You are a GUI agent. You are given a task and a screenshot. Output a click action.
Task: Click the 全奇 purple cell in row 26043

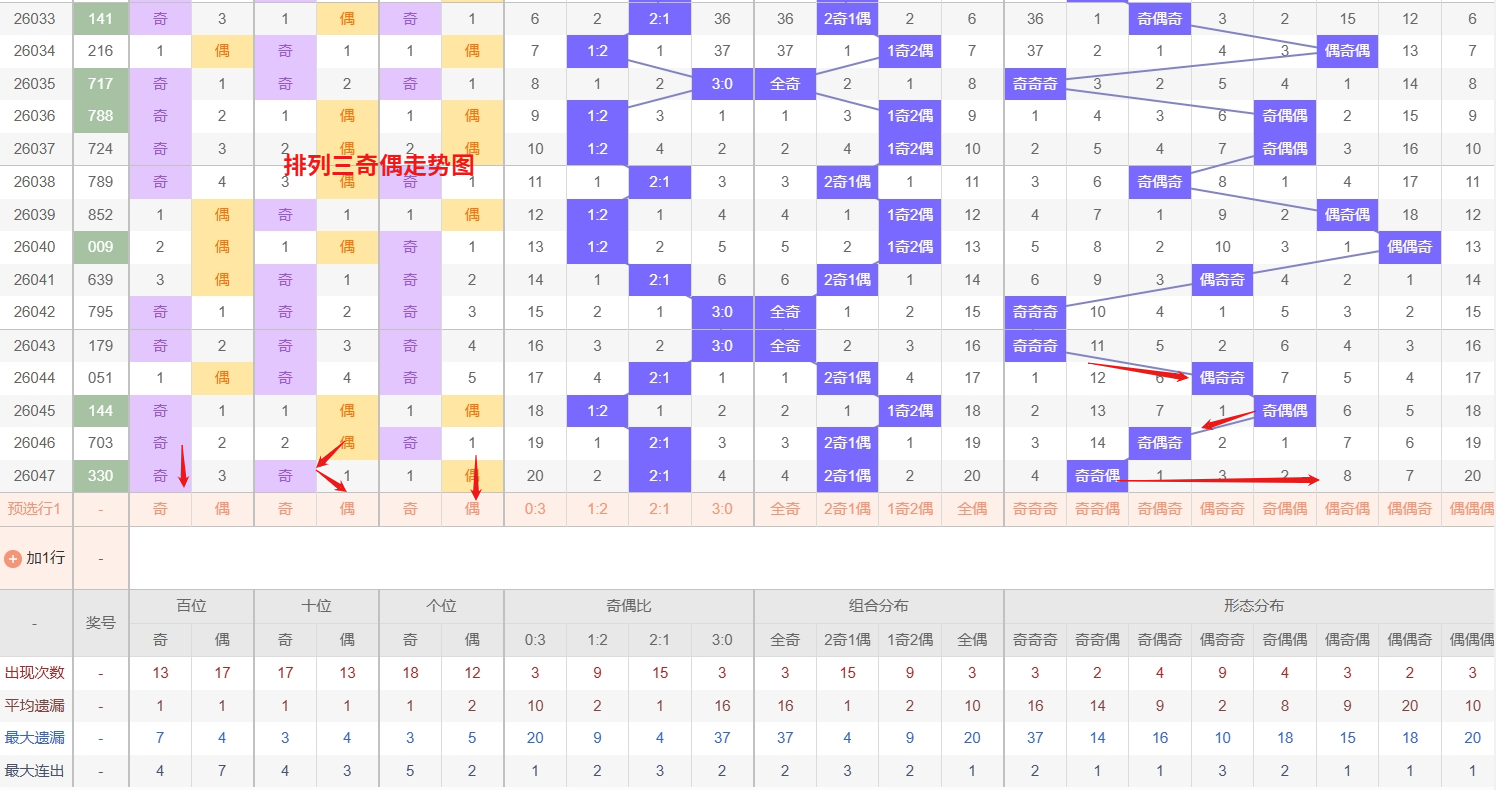(x=785, y=346)
